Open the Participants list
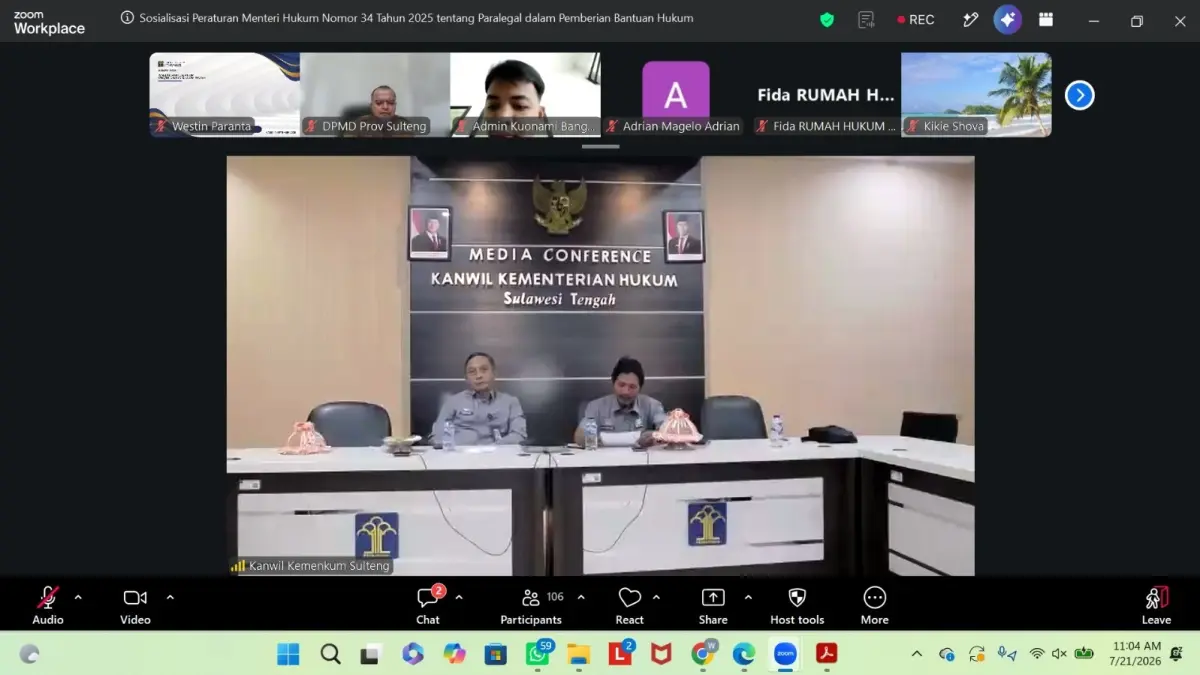The width and height of the screenshot is (1200, 675). point(531,605)
